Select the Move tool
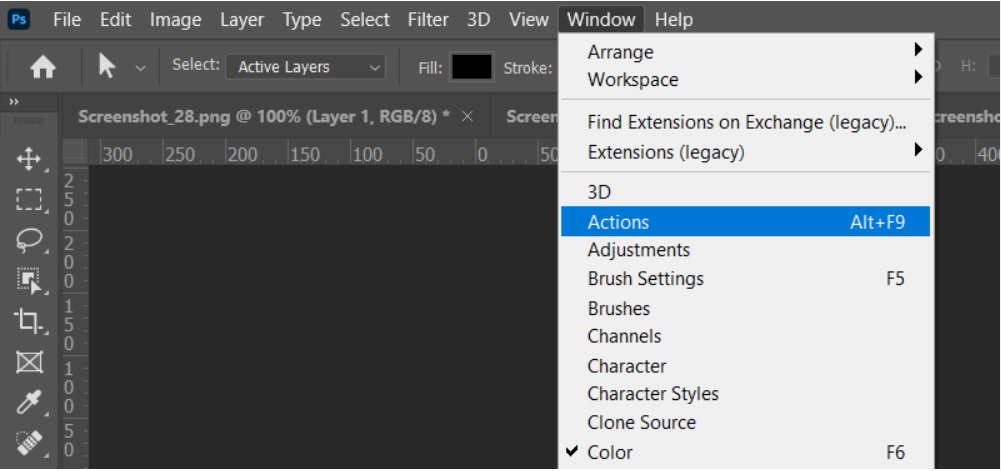The image size is (1001, 471). pyautogui.click(x=29, y=158)
